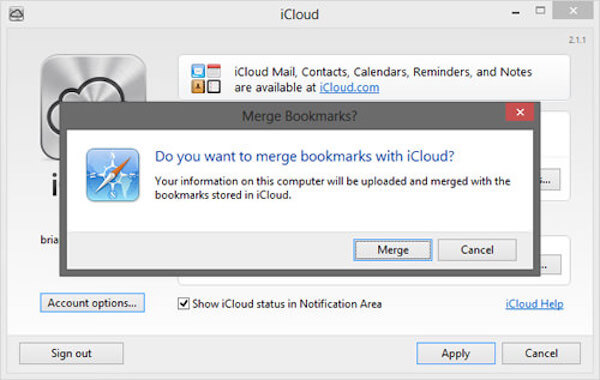Screen dimensions: 600x380
Task: Click the Safari compass icon in dialog
Action: pos(112,175)
